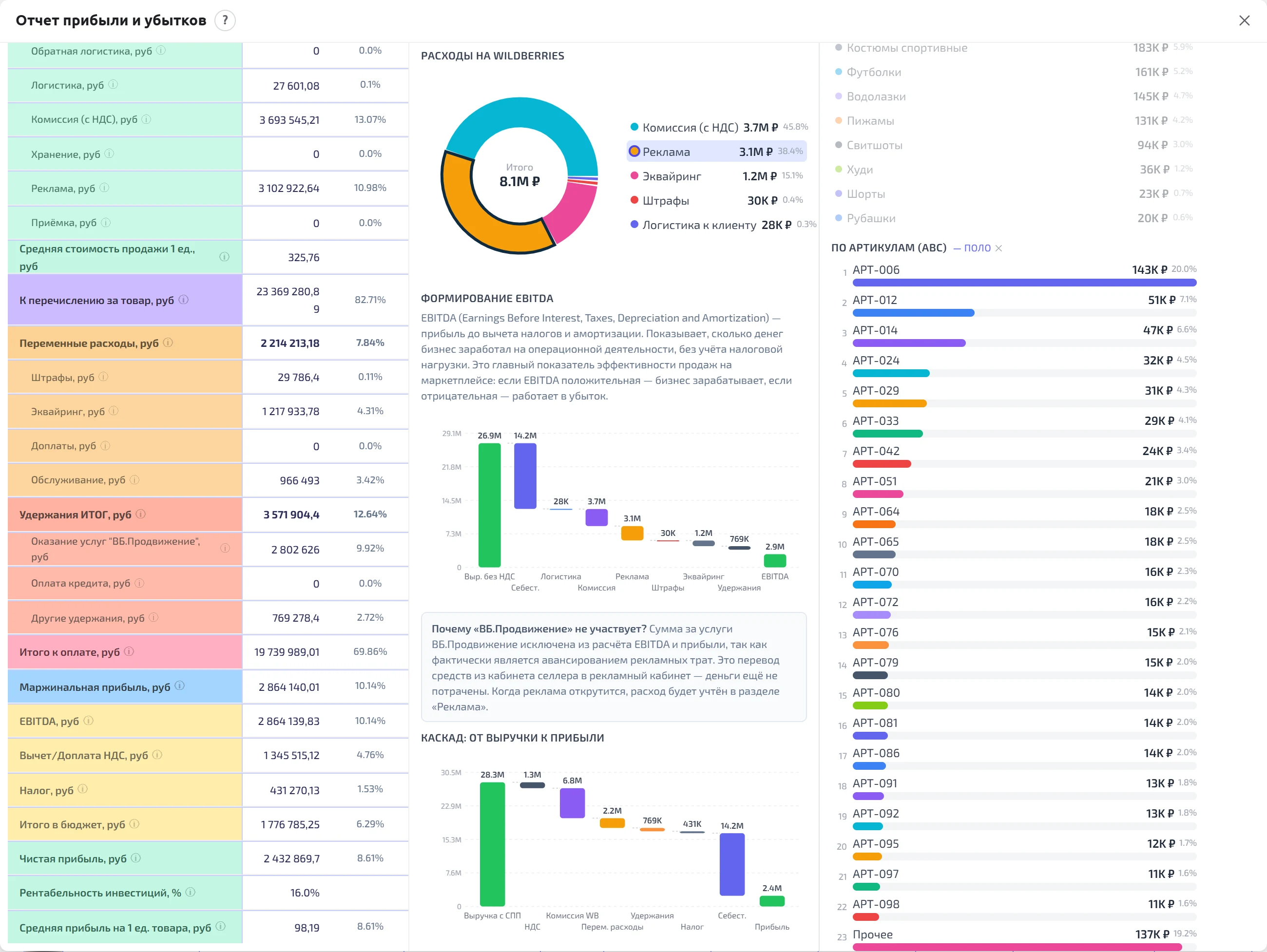The height and width of the screenshot is (952, 1267).
Task: Select category Пижамы in the category list
Action: [1014, 121]
